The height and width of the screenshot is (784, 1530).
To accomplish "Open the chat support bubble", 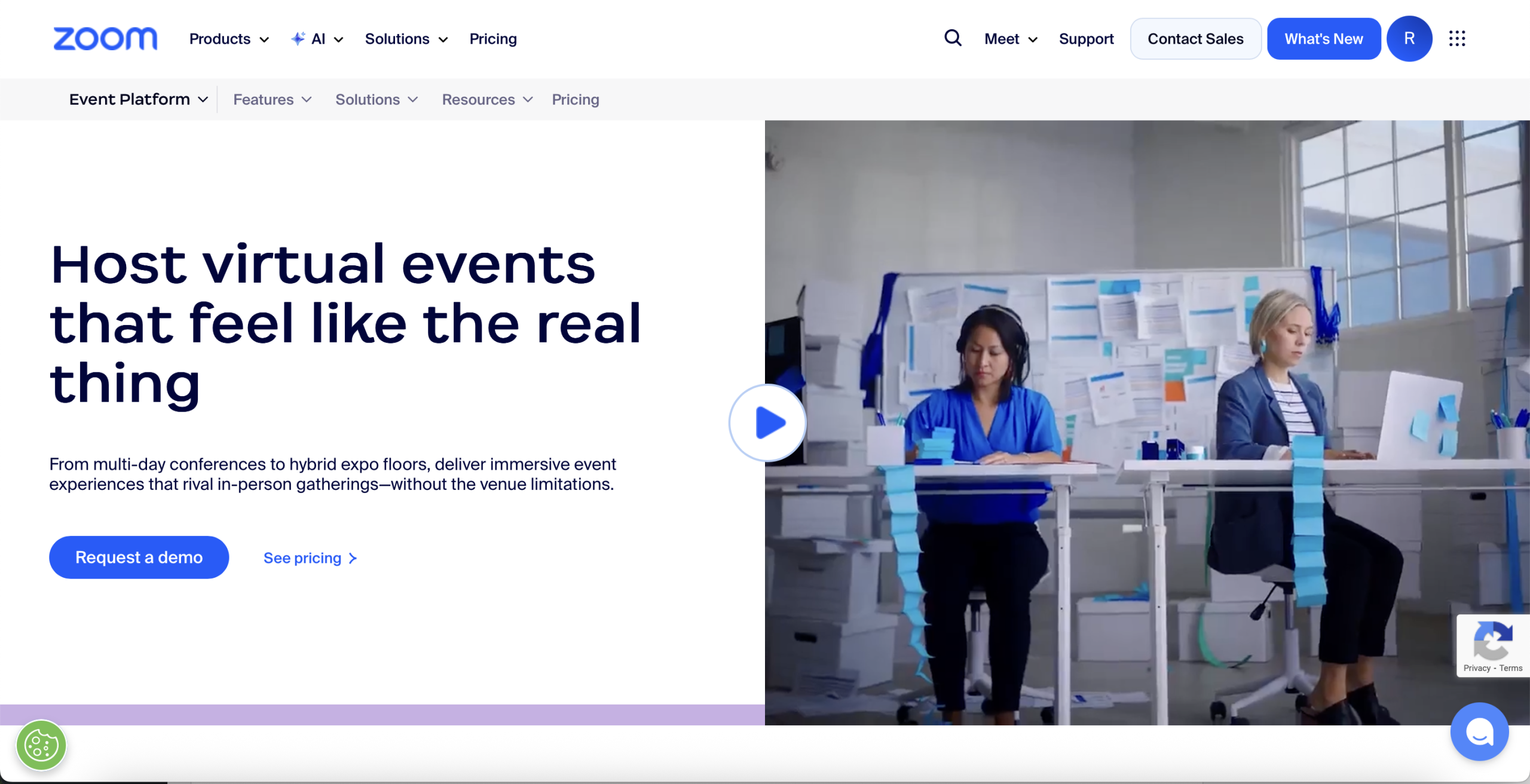I will [1480, 732].
